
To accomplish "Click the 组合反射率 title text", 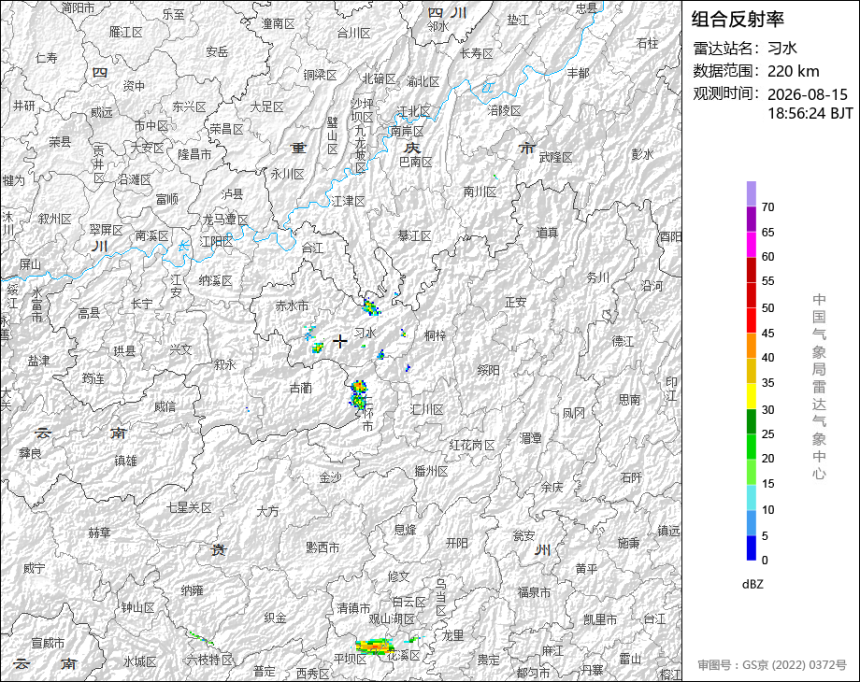I will click(737, 19).
